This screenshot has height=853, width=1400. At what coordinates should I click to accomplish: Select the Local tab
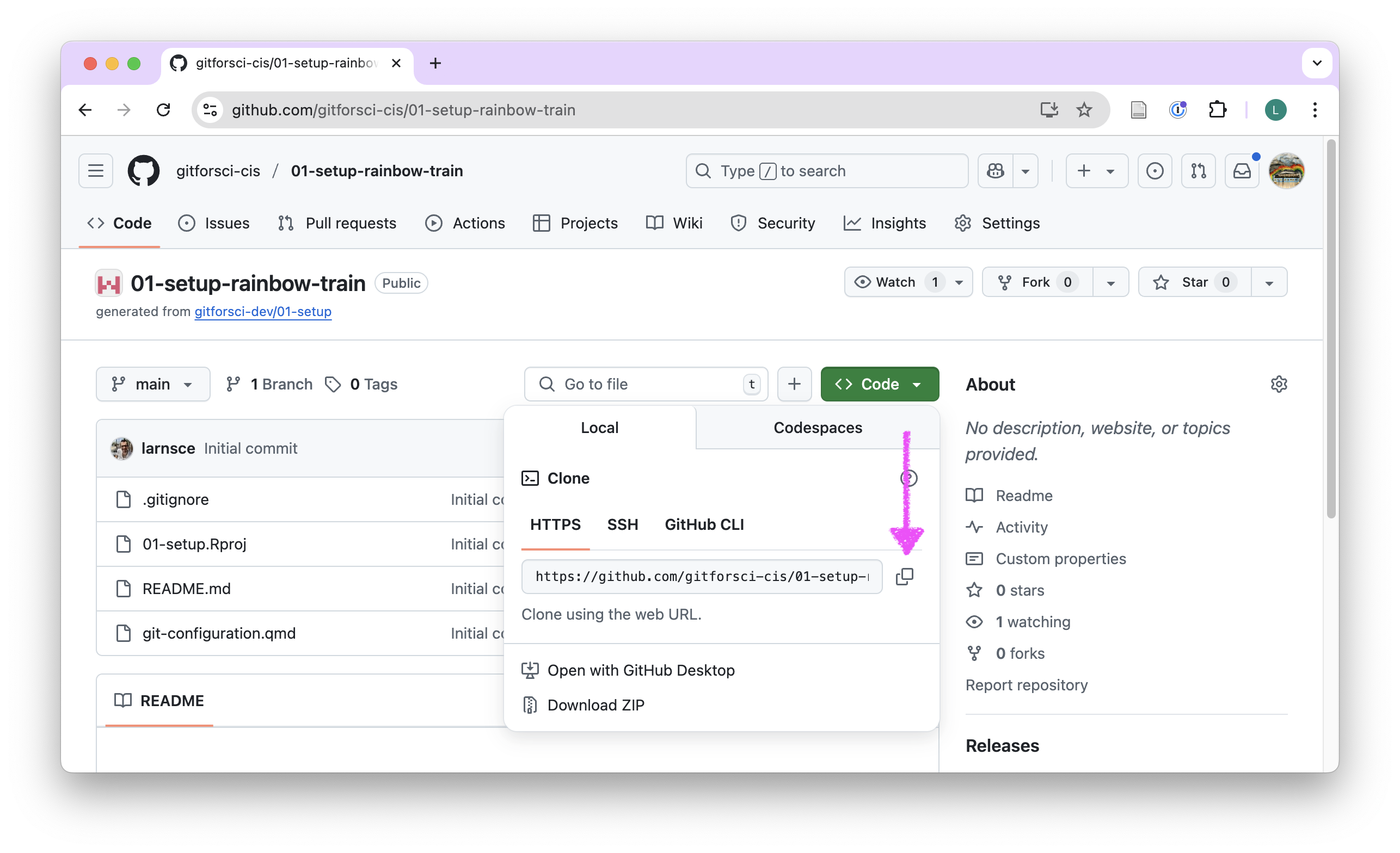pyautogui.click(x=599, y=428)
